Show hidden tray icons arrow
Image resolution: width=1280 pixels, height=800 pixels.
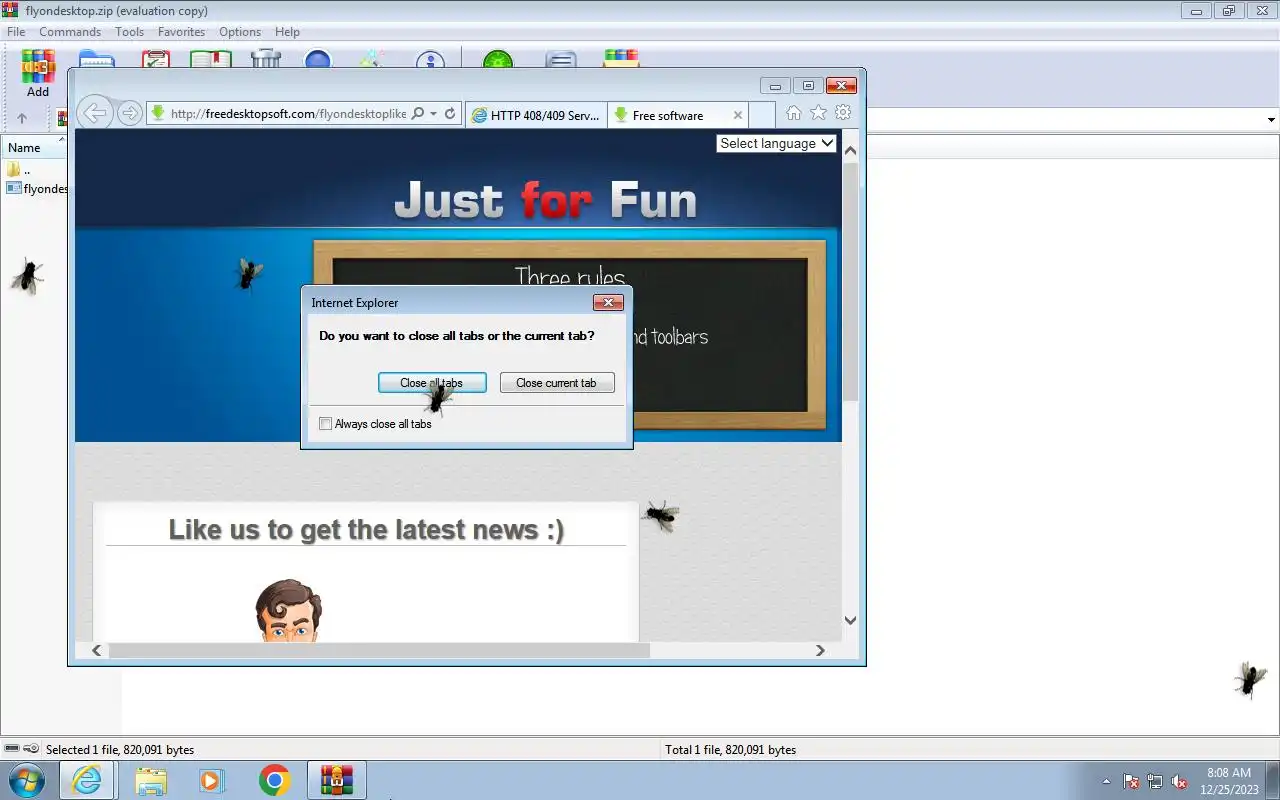[x=1106, y=781]
